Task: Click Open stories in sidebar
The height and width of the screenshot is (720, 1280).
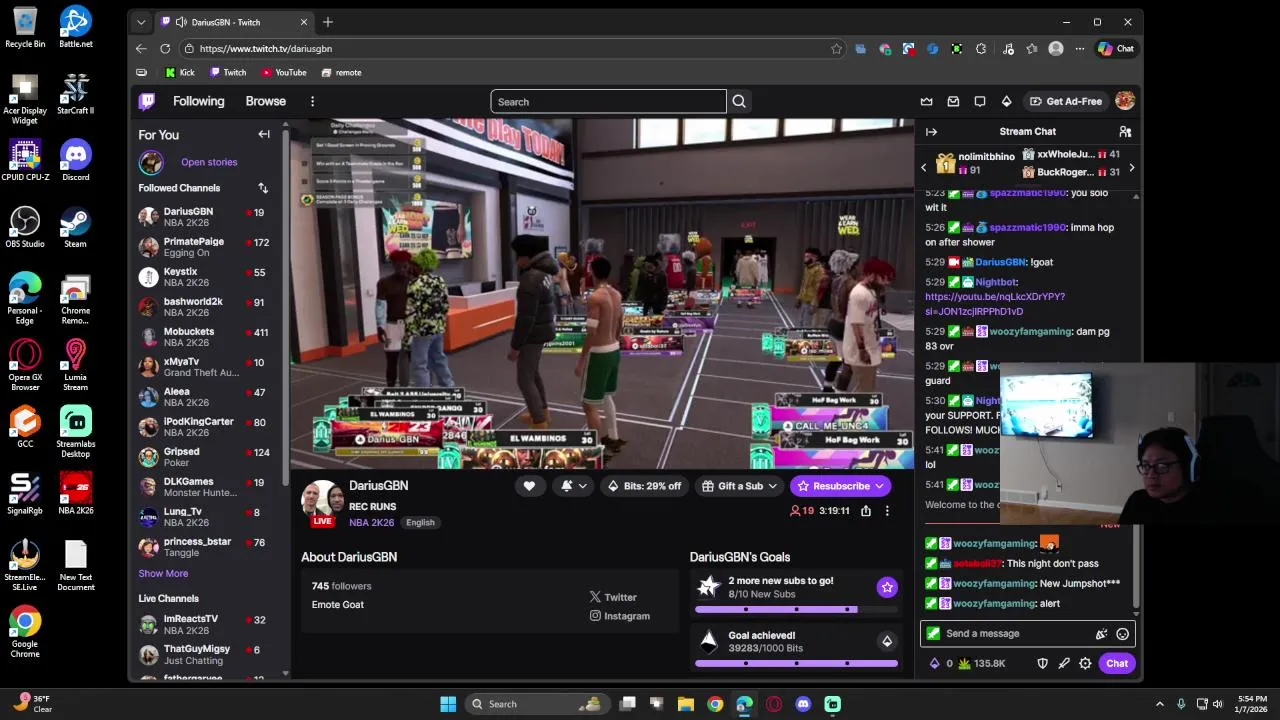Action: [209, 162]
